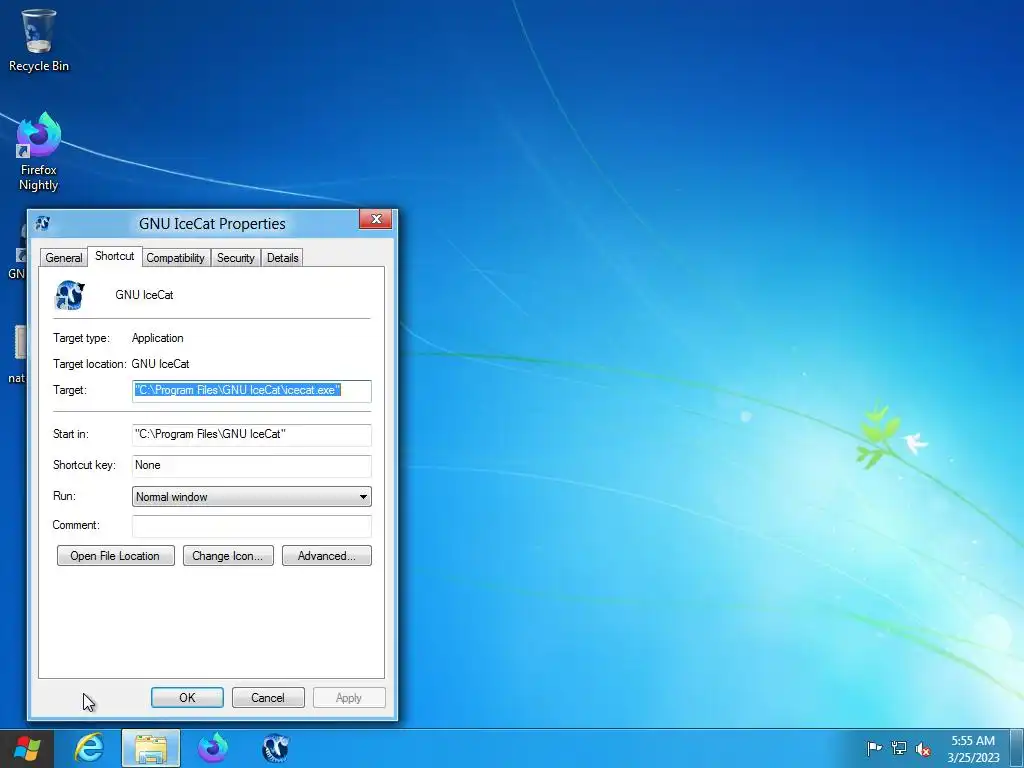Viewport: 1024px width, 768px height.
Task: Launch Internet Explorer from the taskbar
Action: click(89, 748)
